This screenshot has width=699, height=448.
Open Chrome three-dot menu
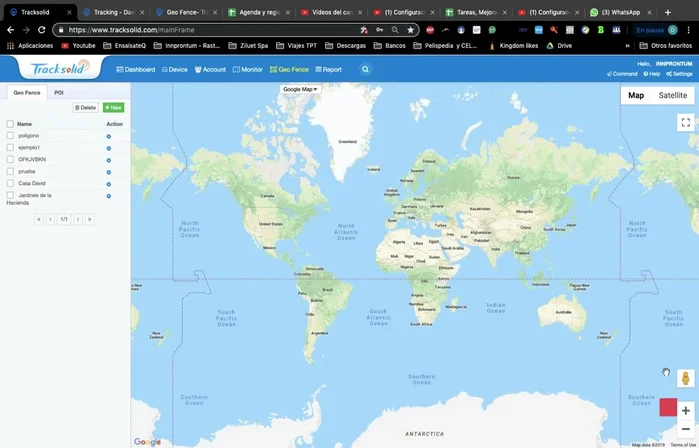click(x=689, y=30)
